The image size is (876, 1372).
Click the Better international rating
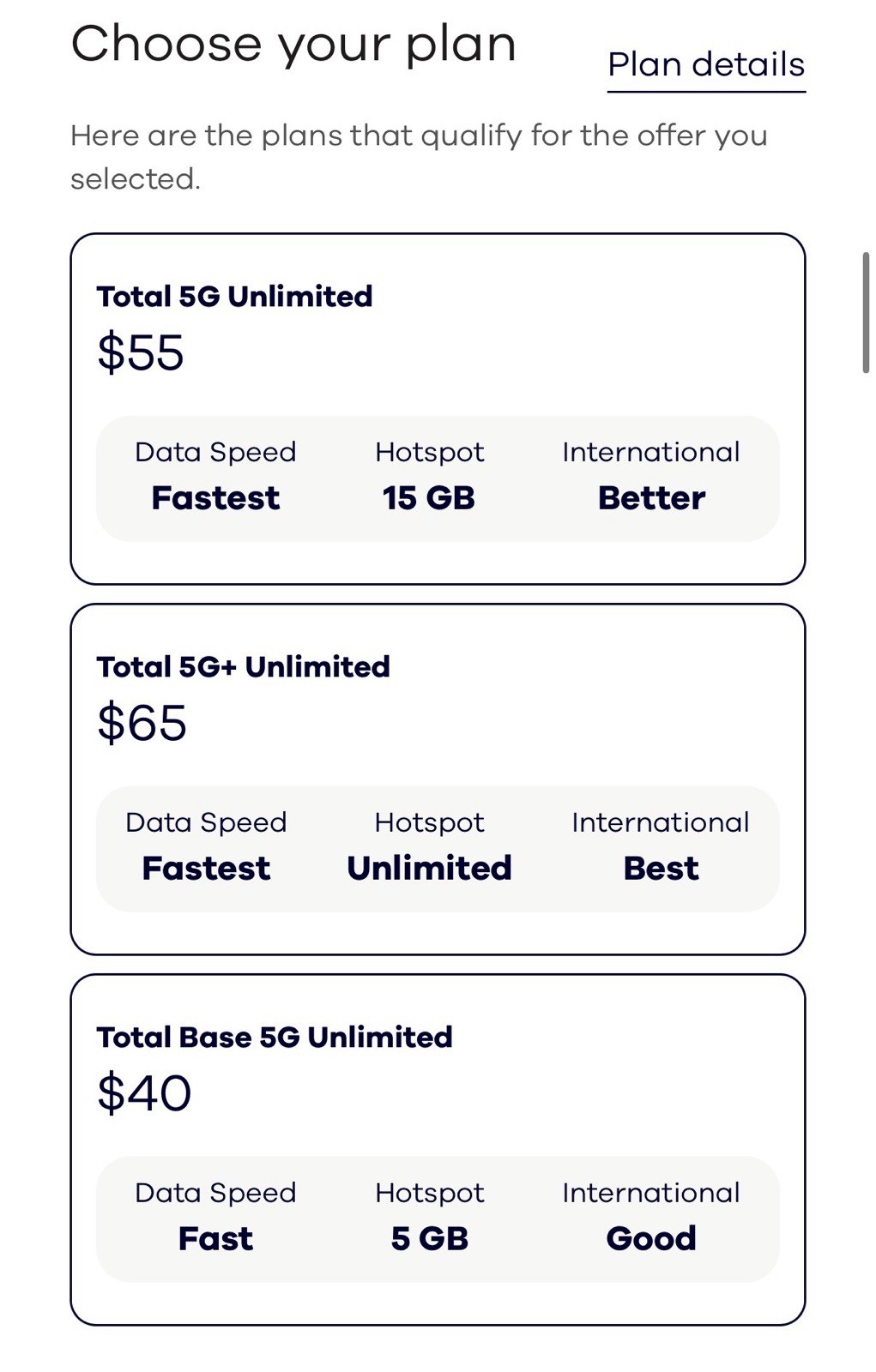click(x=651, y=498)
